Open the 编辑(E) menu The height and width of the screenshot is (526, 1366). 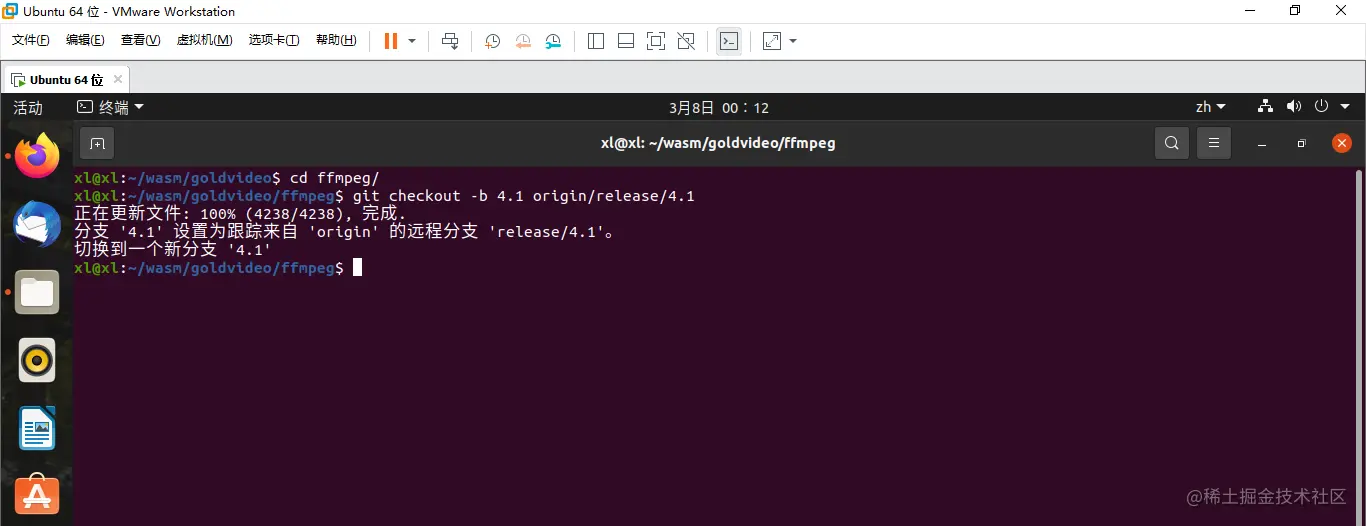coord(85,40)
